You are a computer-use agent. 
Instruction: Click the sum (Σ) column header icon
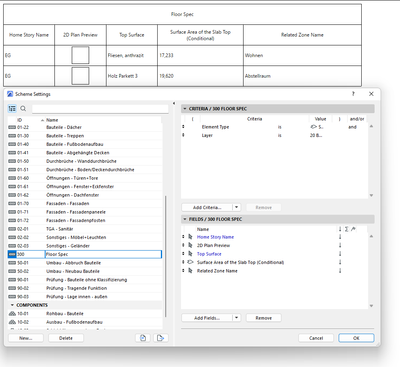(x=347, y=229)
